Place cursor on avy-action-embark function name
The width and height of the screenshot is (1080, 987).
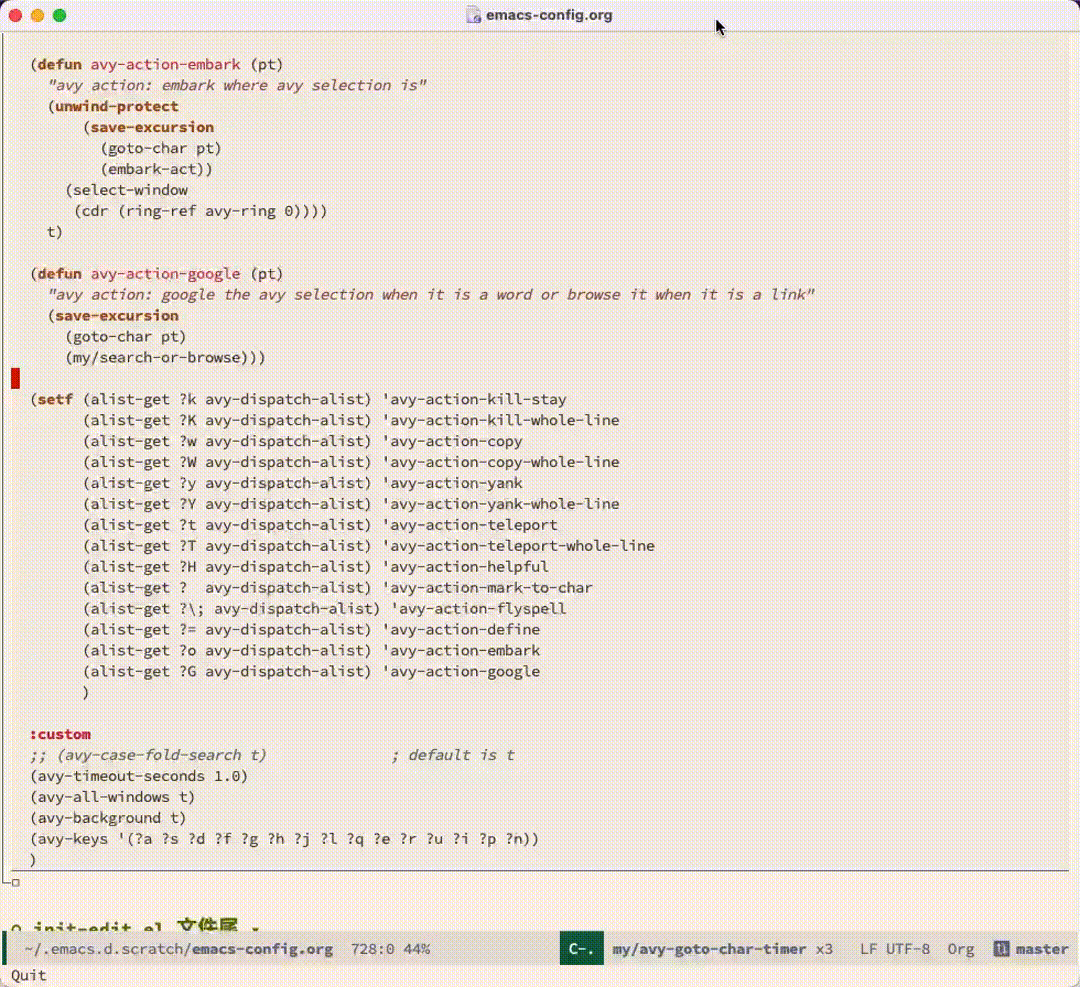pyautogui.click(x=165, y=65)
